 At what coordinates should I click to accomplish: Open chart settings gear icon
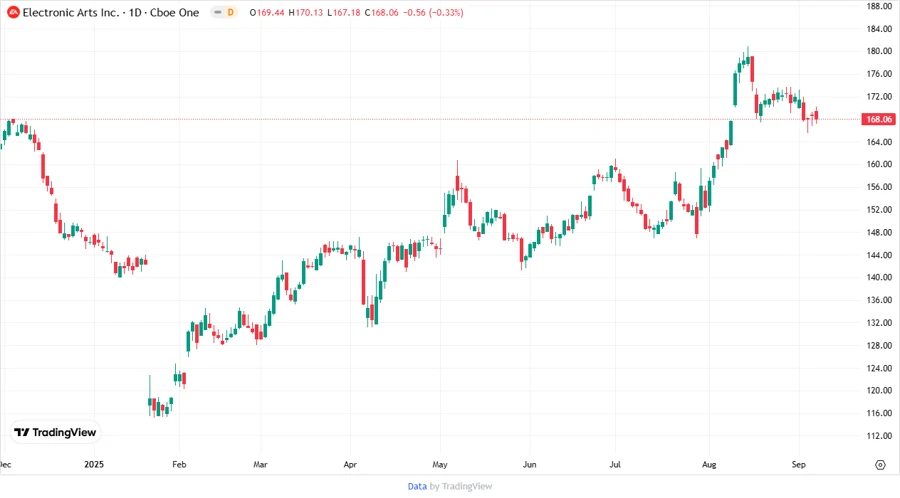pyautogui.click(x=880, y=465)
